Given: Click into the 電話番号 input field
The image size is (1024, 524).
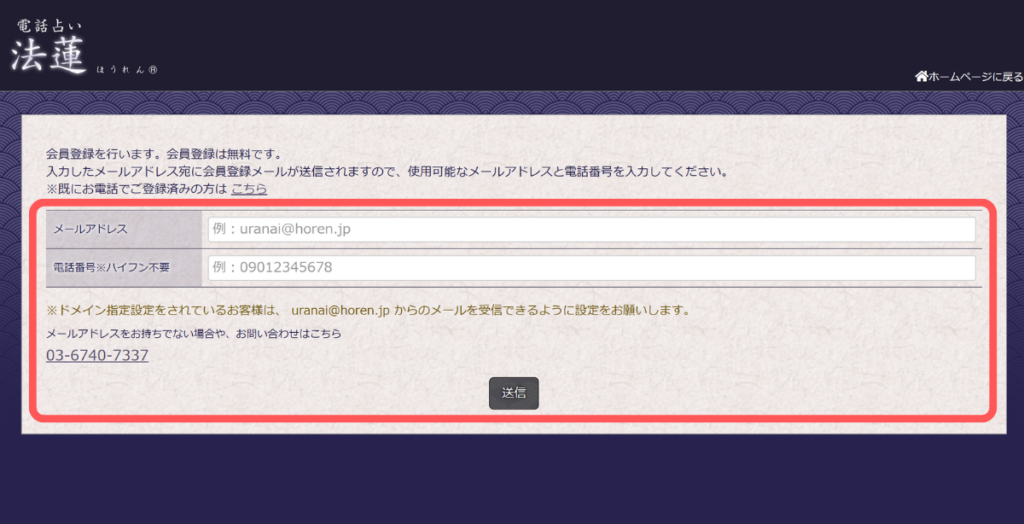Looking at the screenshot, I should tap(590, 268).
